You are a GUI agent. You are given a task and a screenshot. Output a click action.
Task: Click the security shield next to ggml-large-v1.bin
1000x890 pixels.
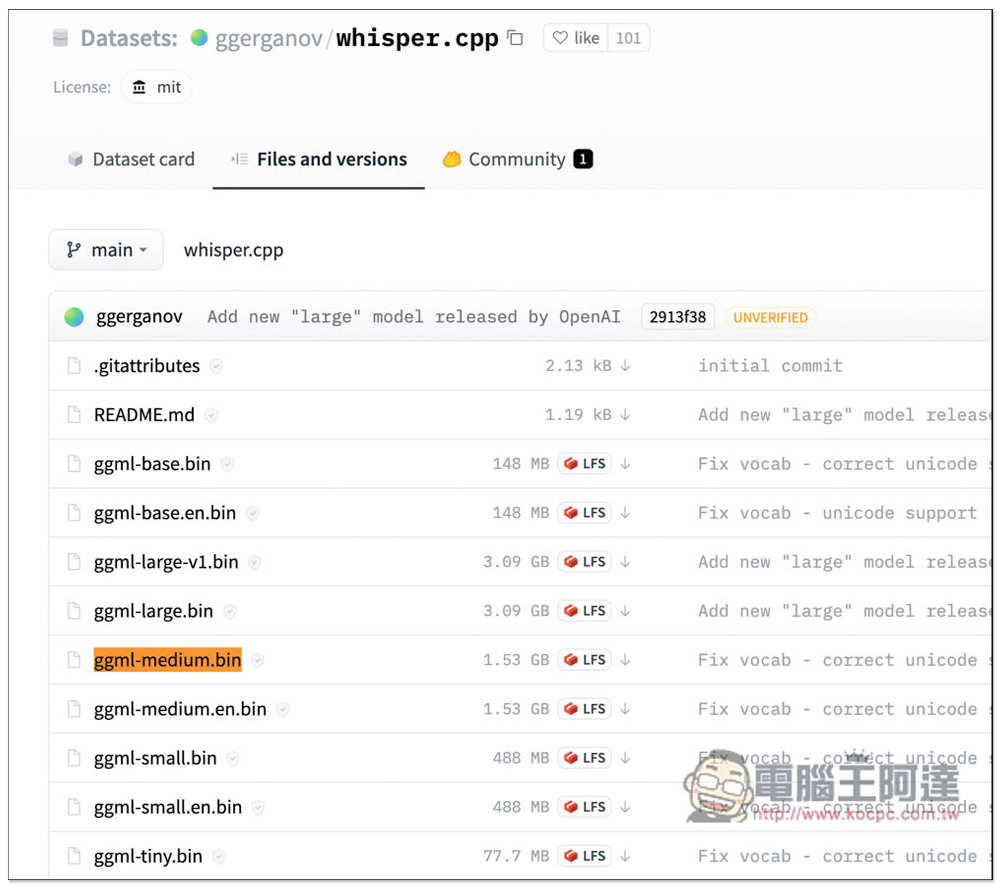tap(254, 562)
